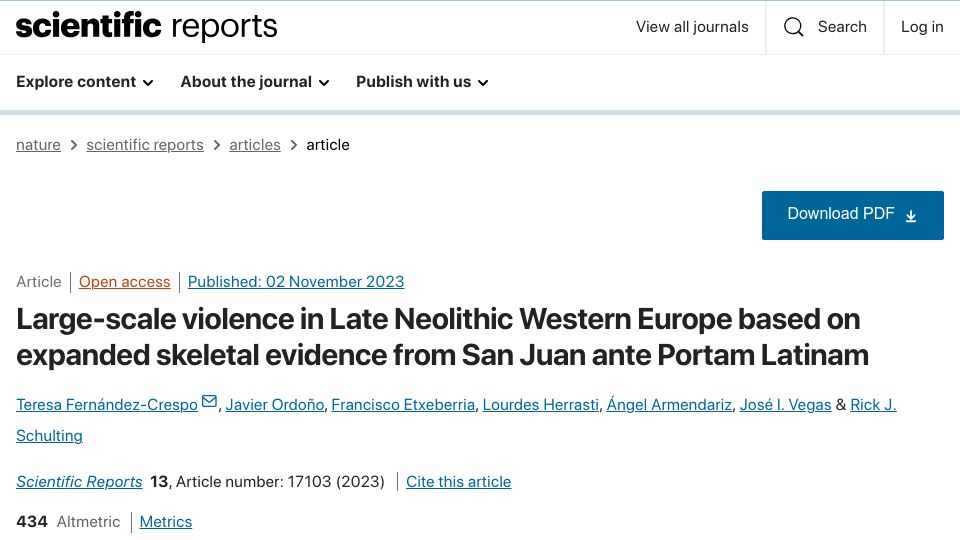Click the current 'article' breadcrumb text
Image resolution: width=960 pixels, height=540 pixels.
click(328, 145)
